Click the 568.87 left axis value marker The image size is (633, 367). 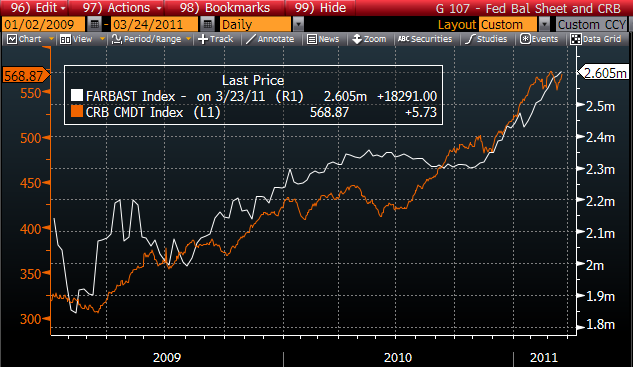point(25,75)
